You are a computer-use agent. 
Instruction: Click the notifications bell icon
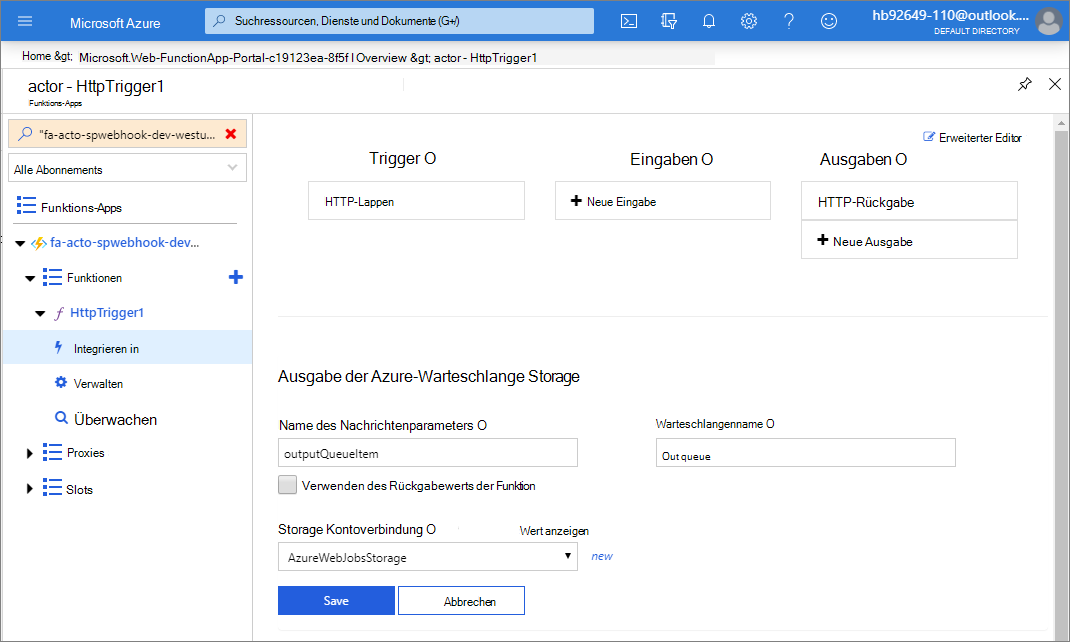[x=709, y=20]
